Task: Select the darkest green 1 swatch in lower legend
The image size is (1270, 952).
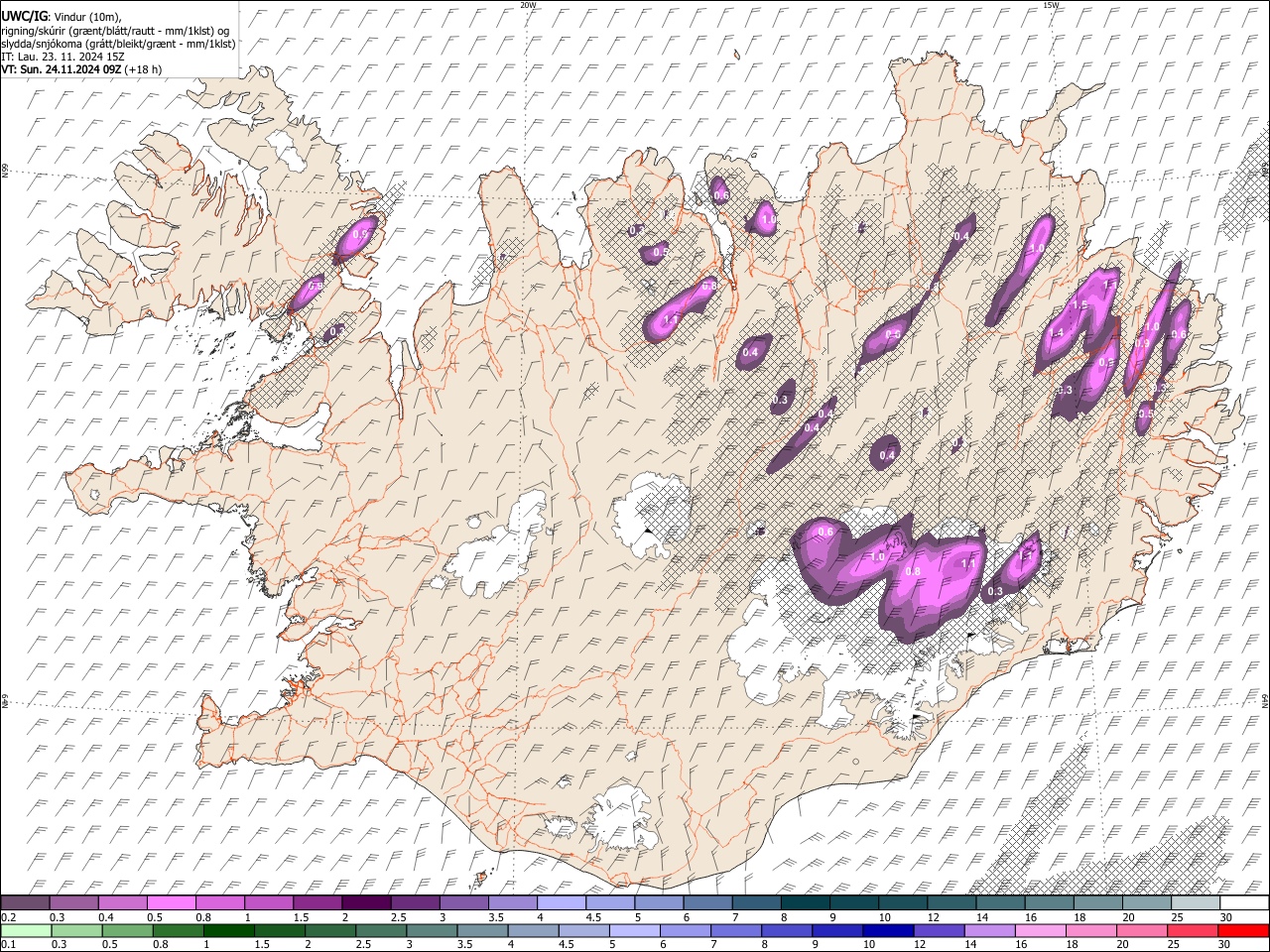Action: (x=228, y=930)
